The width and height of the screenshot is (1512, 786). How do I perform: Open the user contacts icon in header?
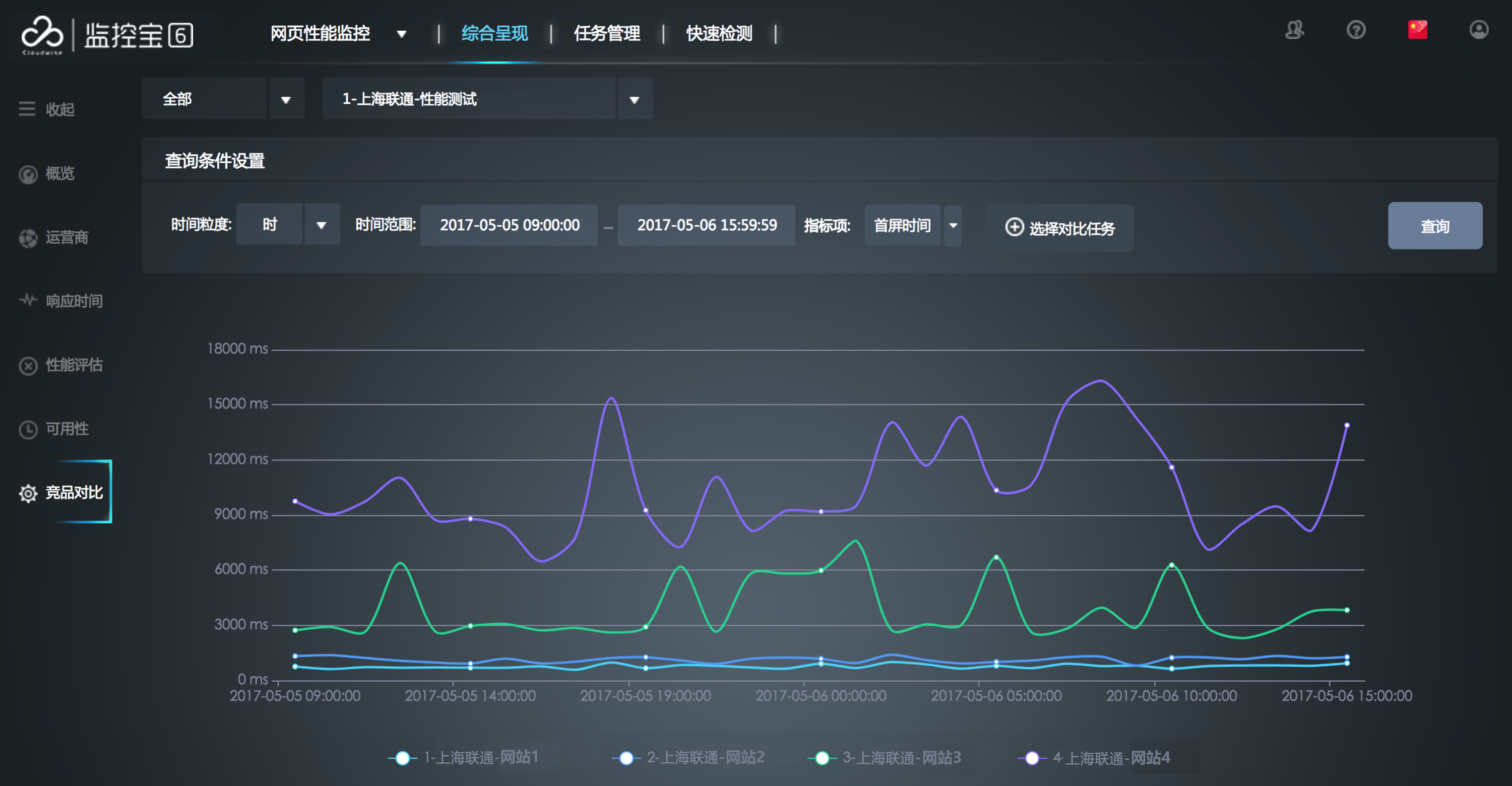click(x=1294, y=30)
